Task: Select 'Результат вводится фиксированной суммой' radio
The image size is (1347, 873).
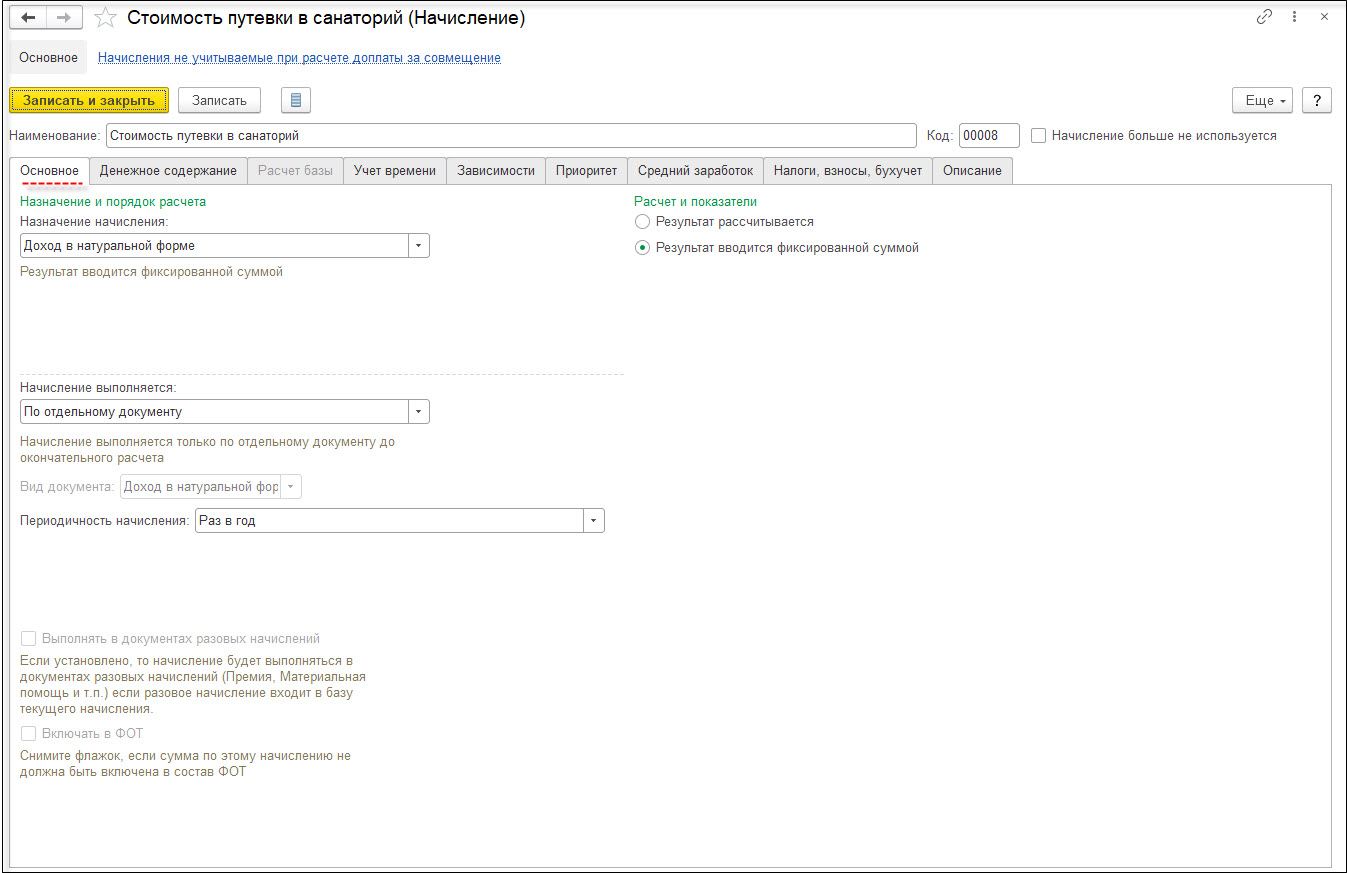Action: (642, 247)
